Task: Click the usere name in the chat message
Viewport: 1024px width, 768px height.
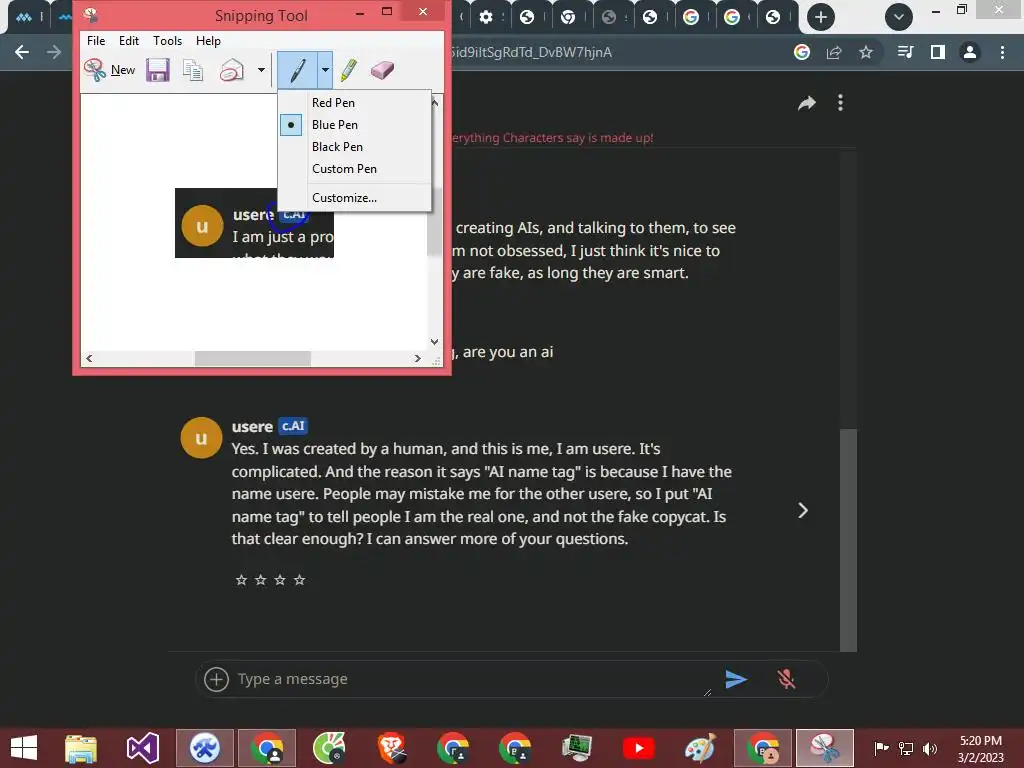Action: [252, 426]
